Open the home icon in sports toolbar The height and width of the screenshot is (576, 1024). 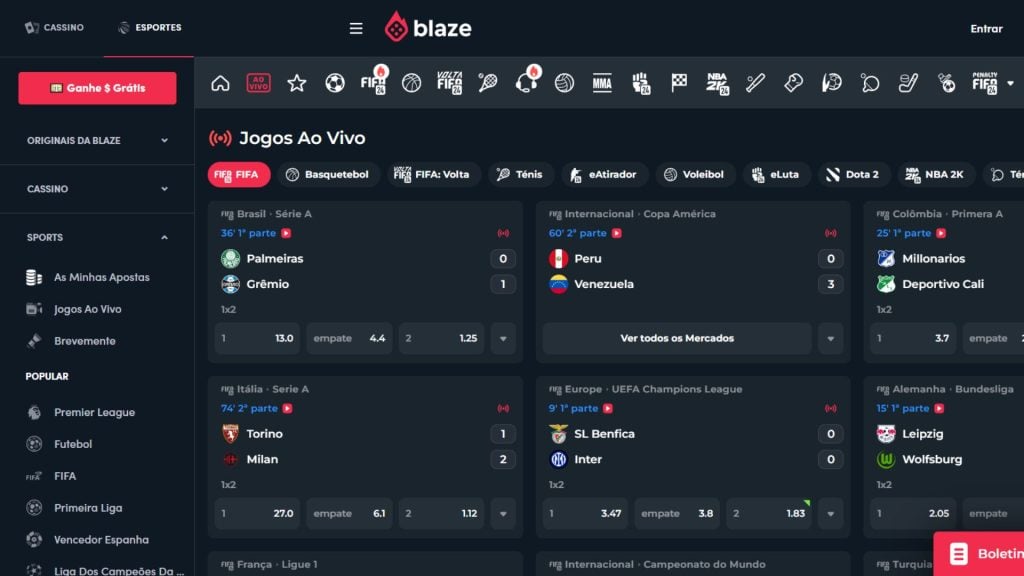[x=220, y=83]
